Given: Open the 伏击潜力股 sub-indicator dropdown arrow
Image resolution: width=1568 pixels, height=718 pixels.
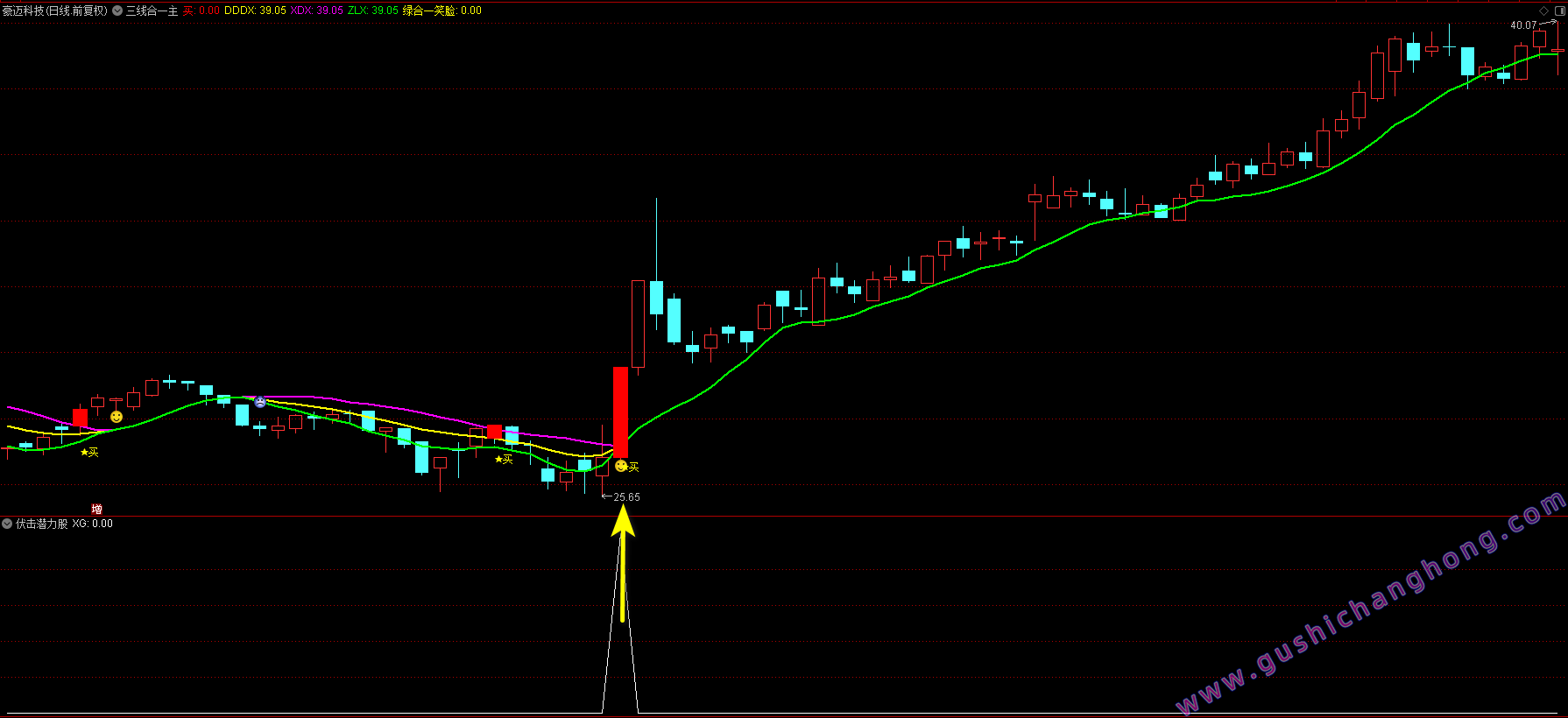Looking at the screenshot, I should click(7, 524).
